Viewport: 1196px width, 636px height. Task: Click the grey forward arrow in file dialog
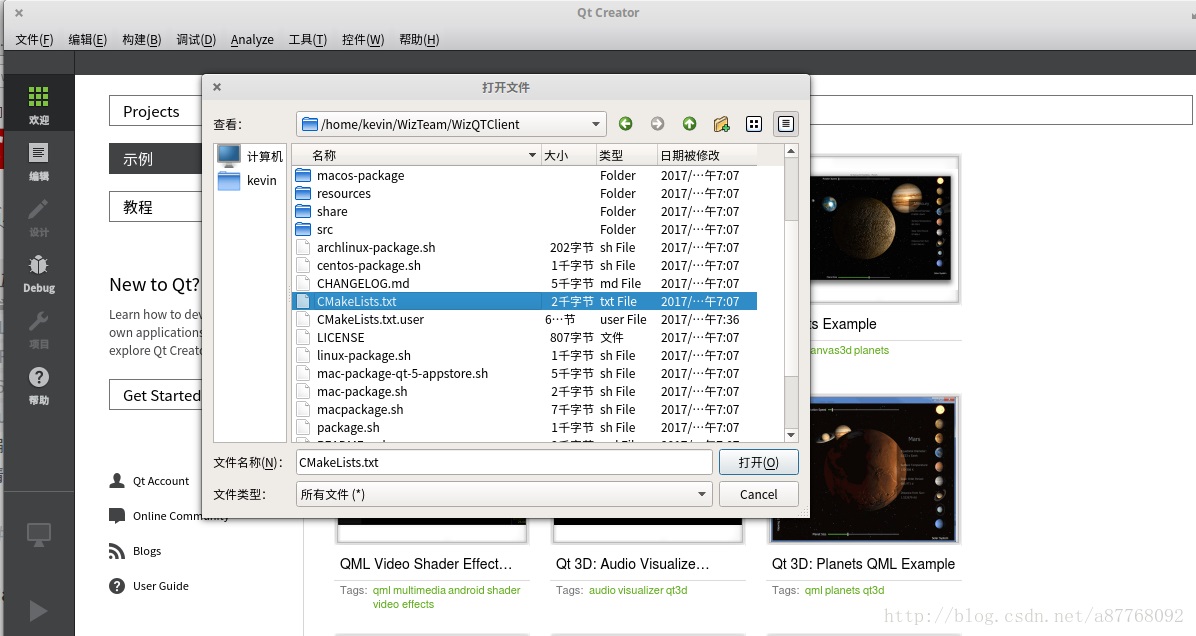(657, 124)
